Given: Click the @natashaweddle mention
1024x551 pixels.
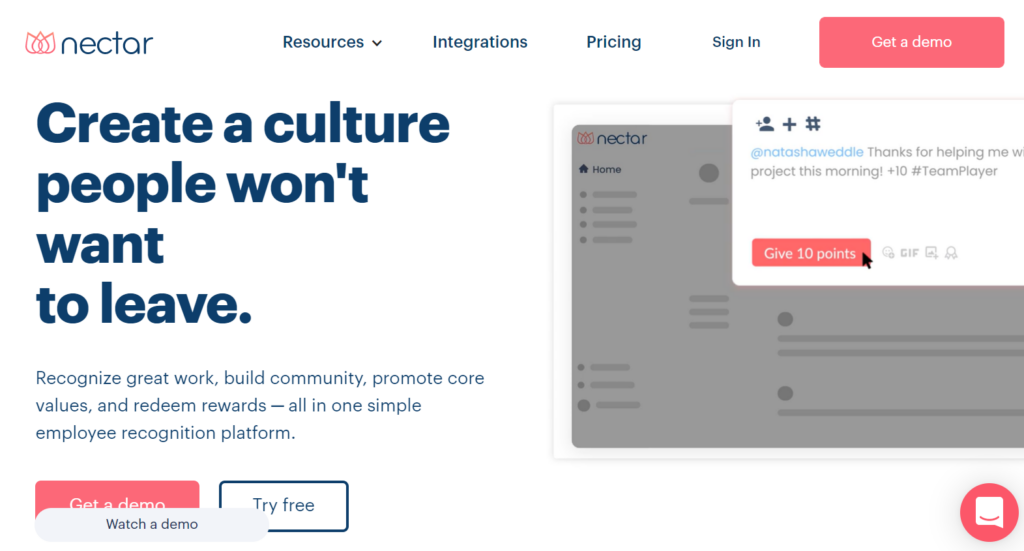Looking at the screenshot, I should 807,152.
